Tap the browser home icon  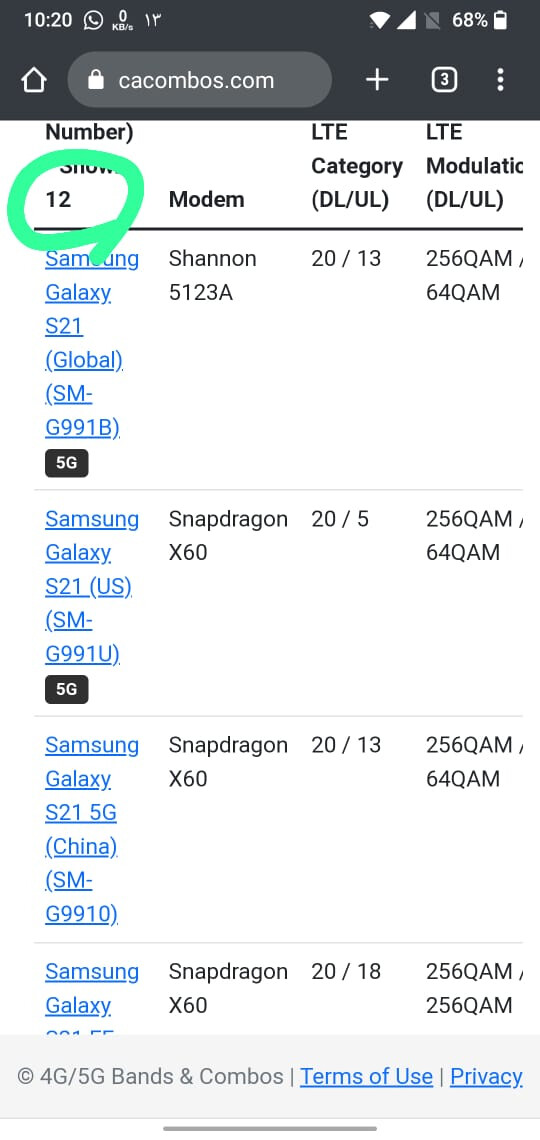tap(34, 80)
